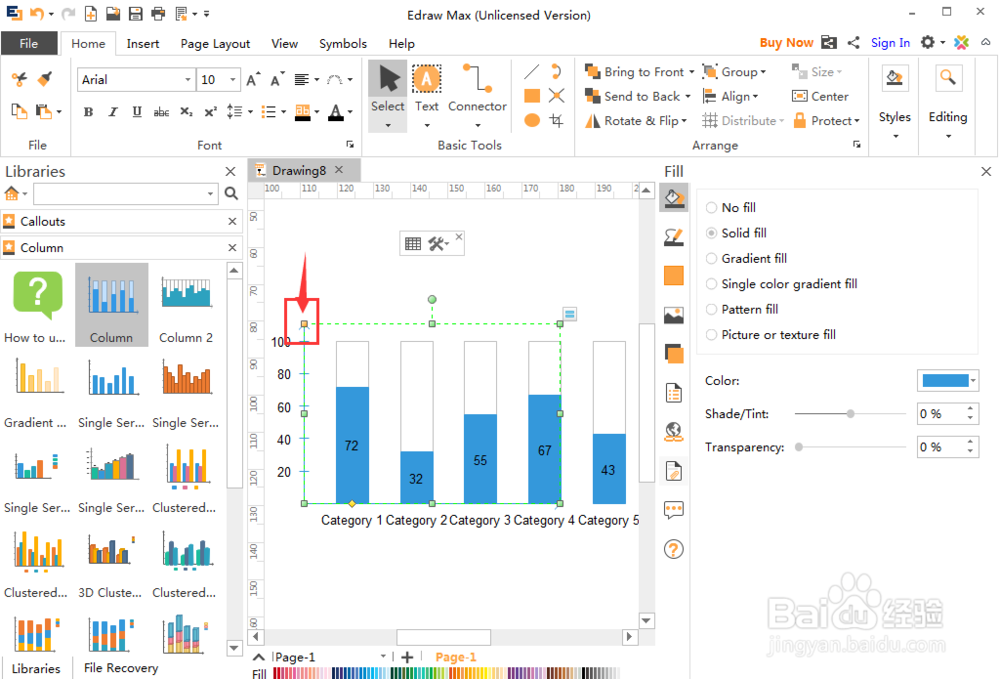This screenshot has height=679, width=1000.
Task: Switch to the Page Layout tab
Action: click(x=215, y=43)
